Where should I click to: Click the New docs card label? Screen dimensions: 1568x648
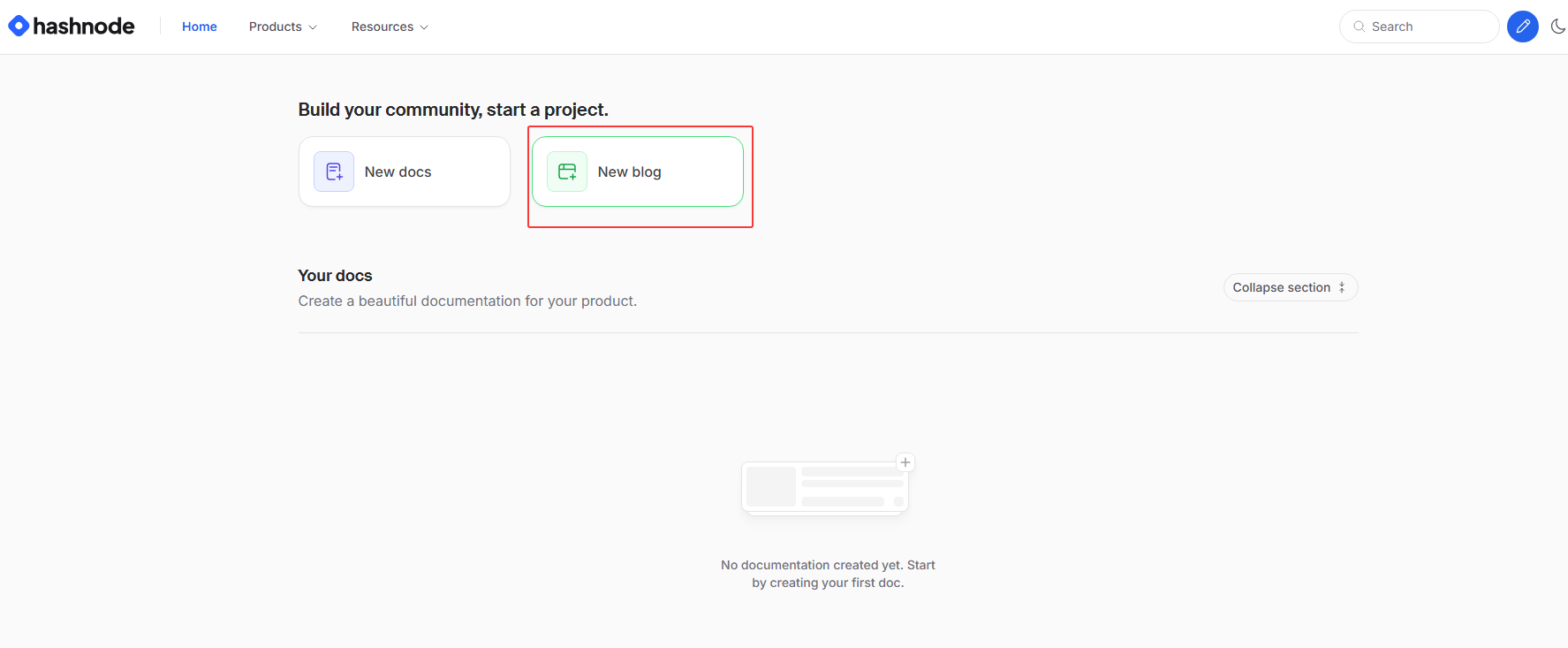pos(398,172)
